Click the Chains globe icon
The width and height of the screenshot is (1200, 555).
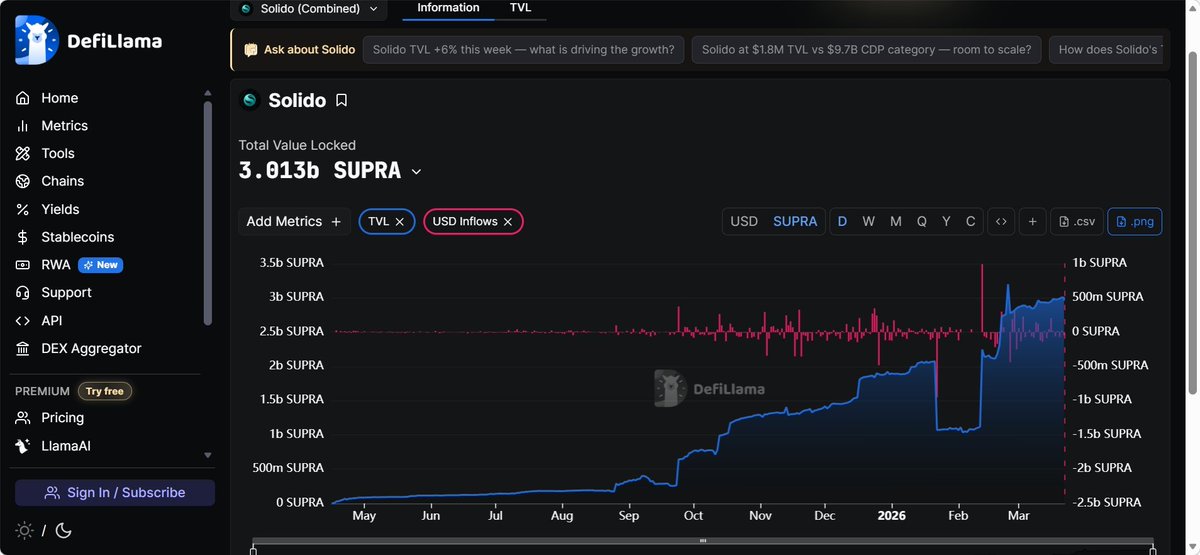point(23,181)
